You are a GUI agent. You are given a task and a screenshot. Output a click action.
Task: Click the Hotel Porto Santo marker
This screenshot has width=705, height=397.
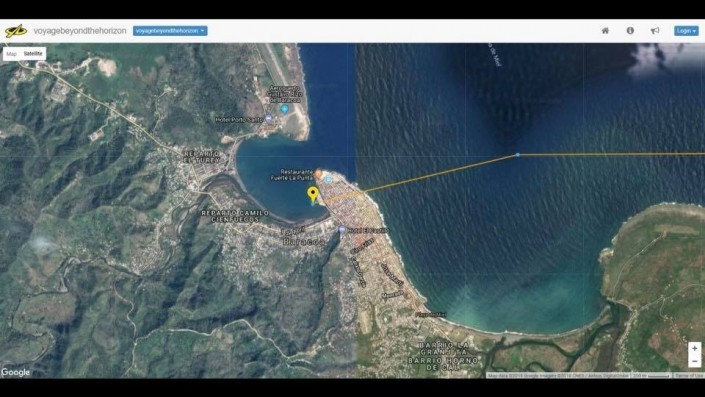click(269, 119)
